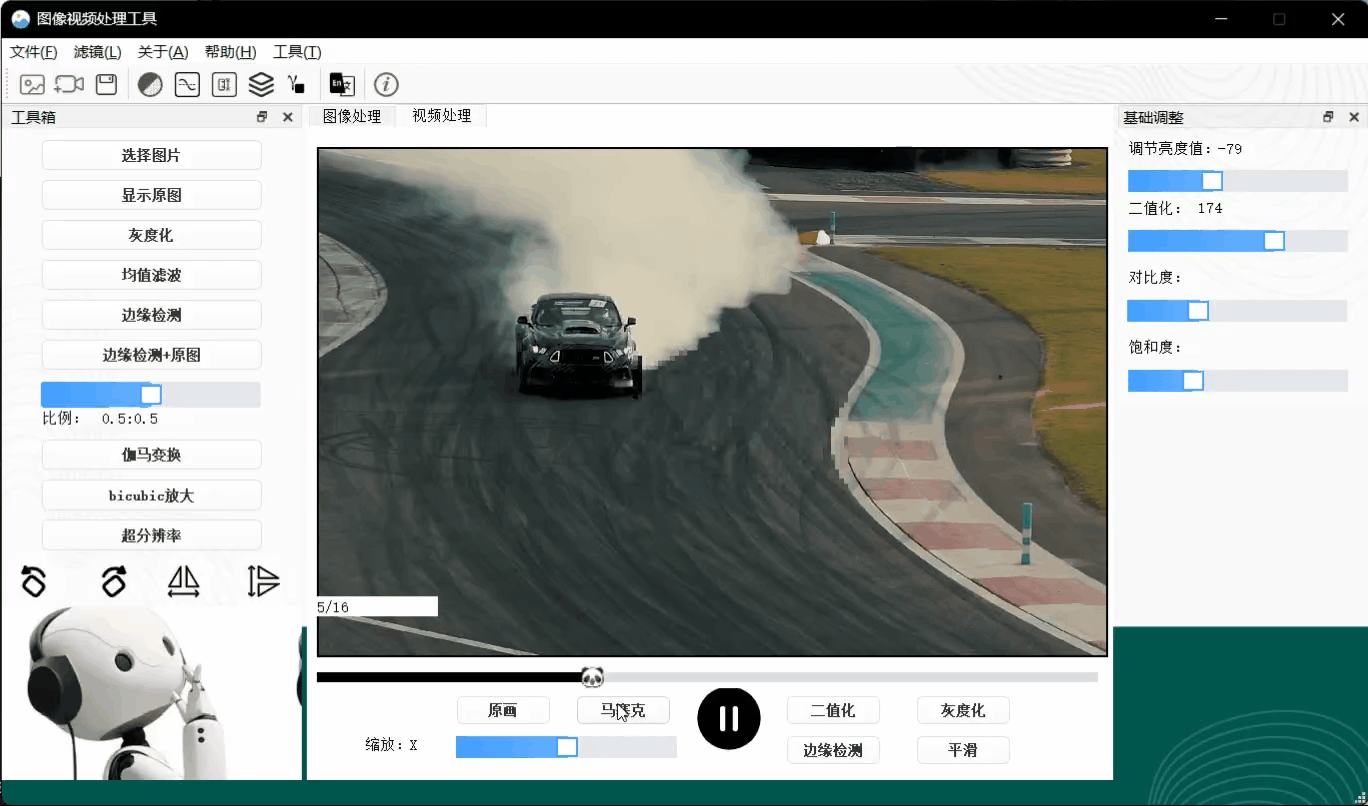Click the curve wave toolbar icon
This screenshot has width=1368, height=806.
[x=187, y=85]
